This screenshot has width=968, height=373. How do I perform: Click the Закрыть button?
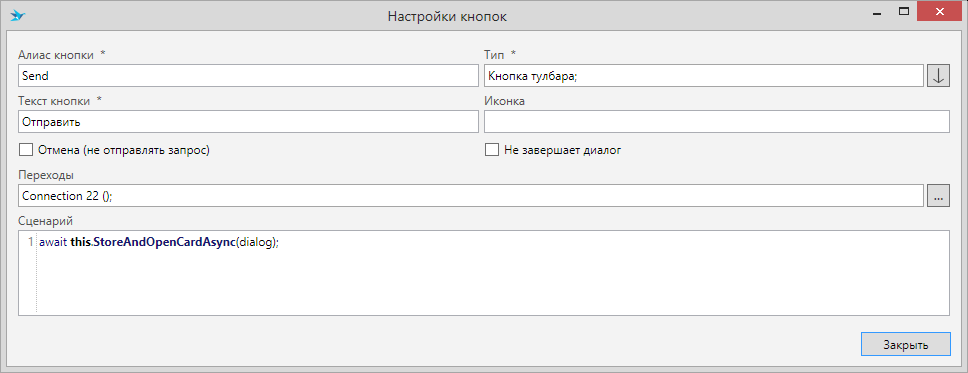pyautogui.click(x=906, y=345)
